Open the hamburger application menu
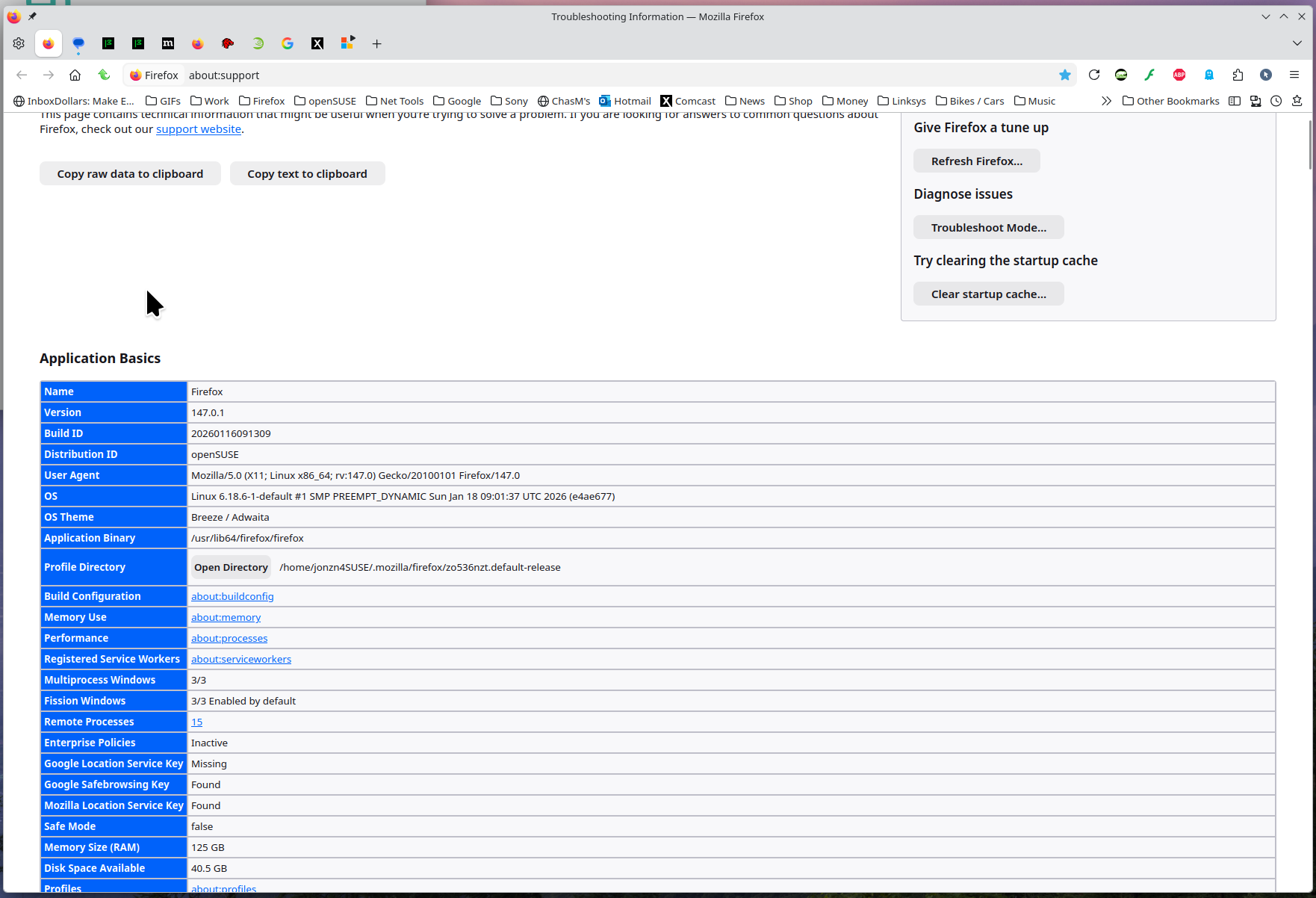The image size is (1316, 898). (x=1294, y=75)
